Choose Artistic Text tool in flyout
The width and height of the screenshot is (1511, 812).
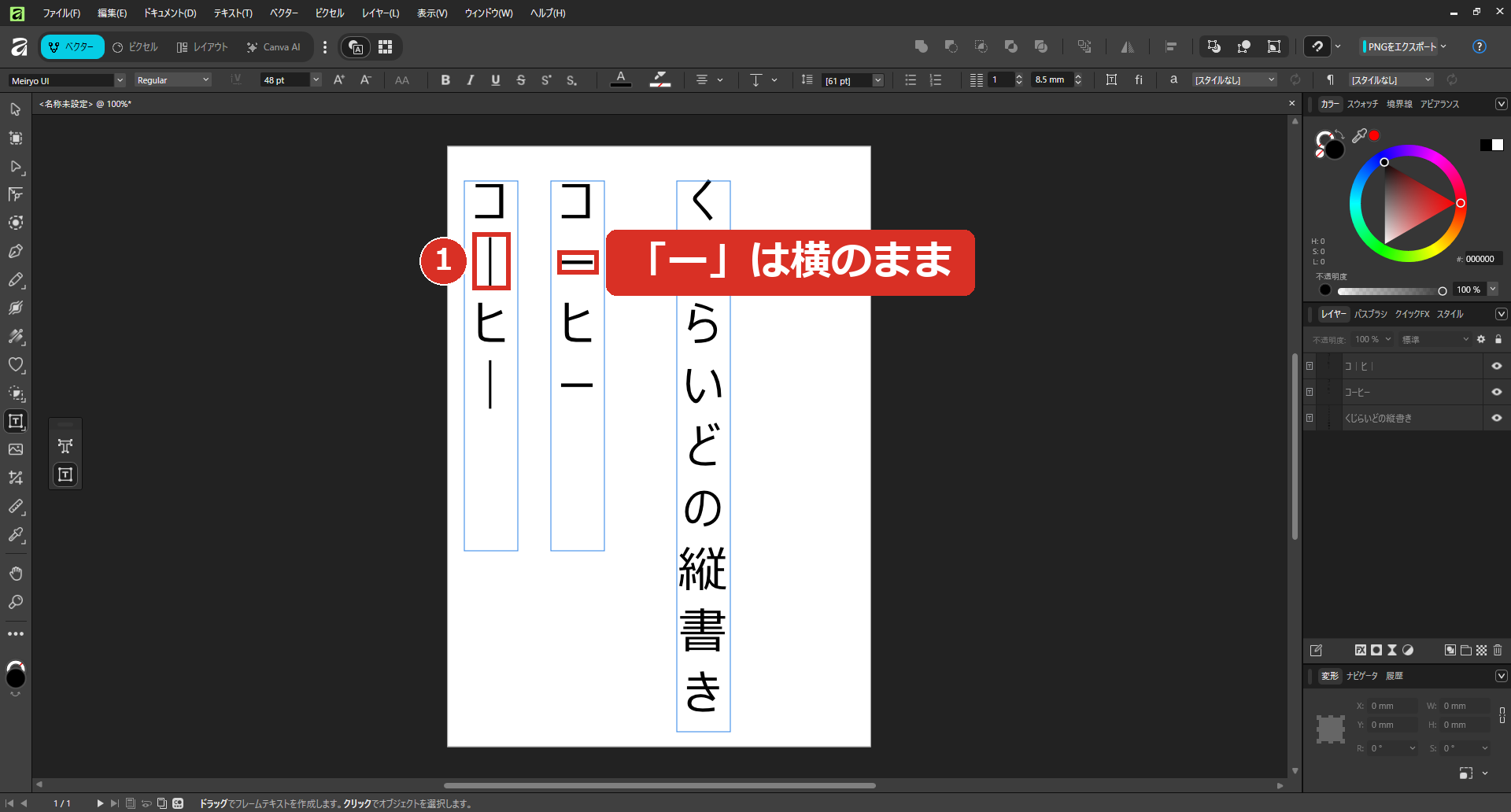click(x=65, y=446)
